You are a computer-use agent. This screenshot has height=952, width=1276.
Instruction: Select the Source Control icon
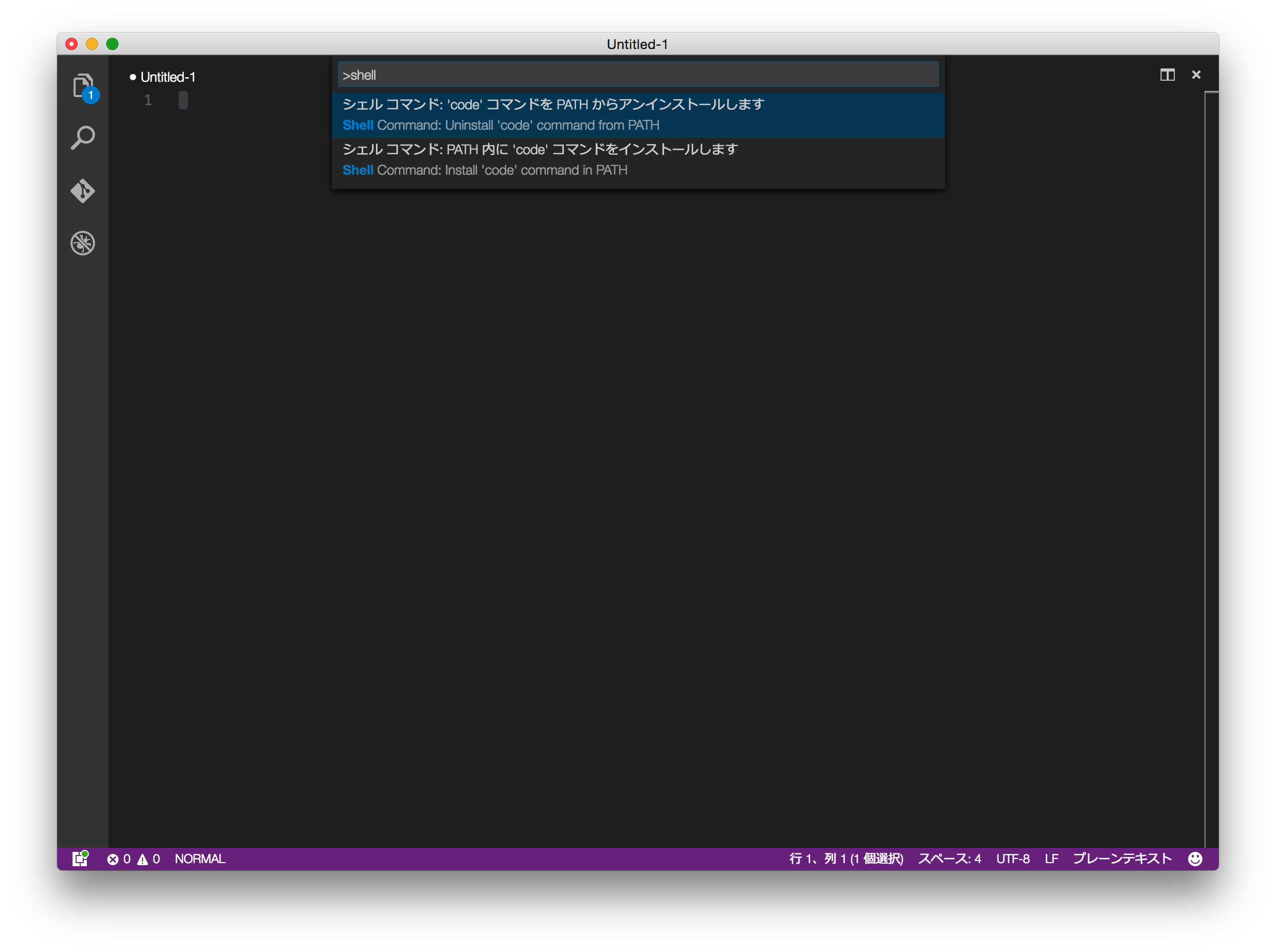click(x=83, y=190)
